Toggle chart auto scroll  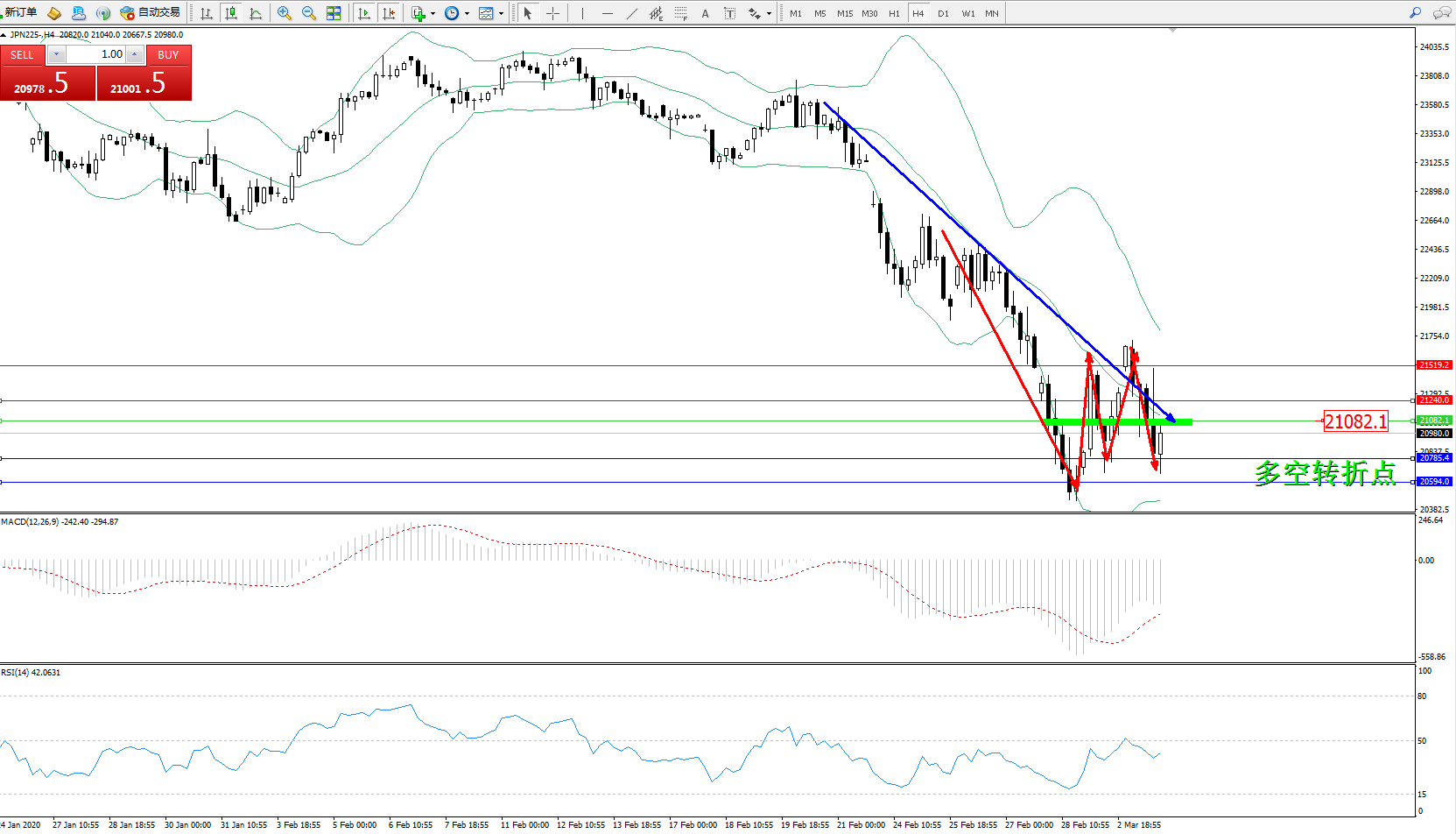pyautogui.click(x=364, y=13)
